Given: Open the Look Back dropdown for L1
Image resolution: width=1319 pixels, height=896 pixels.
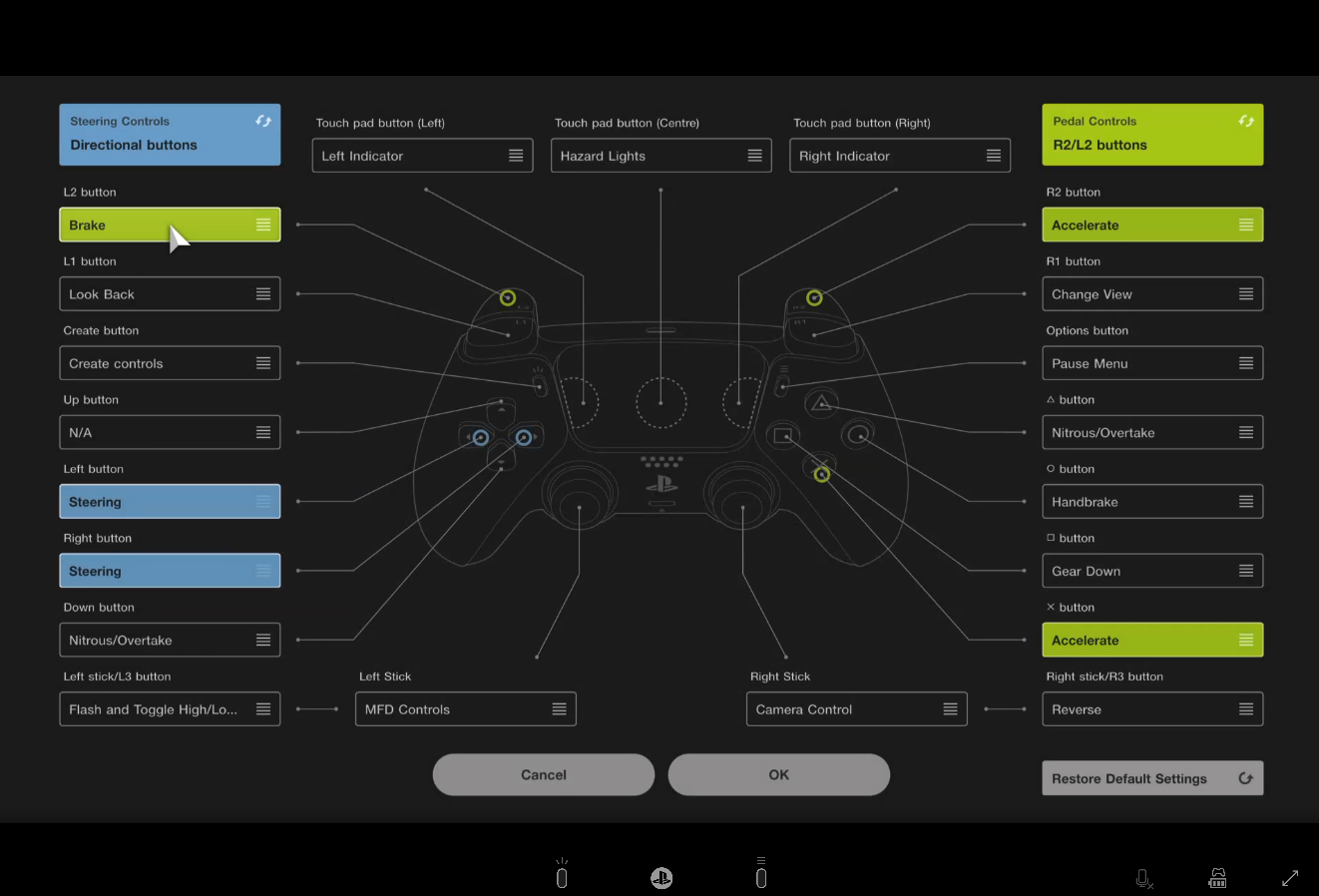Looking at the screenshot, I should (x=170, y=294).
